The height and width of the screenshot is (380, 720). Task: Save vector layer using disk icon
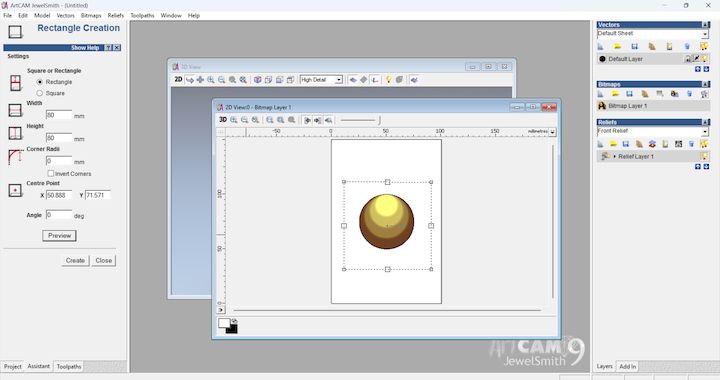point(635,46)
